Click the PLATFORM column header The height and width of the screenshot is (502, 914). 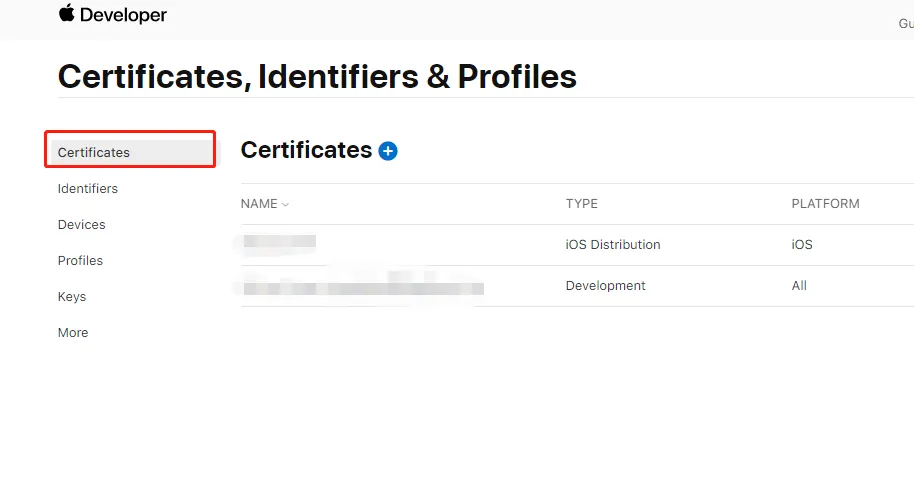point(825,203)
